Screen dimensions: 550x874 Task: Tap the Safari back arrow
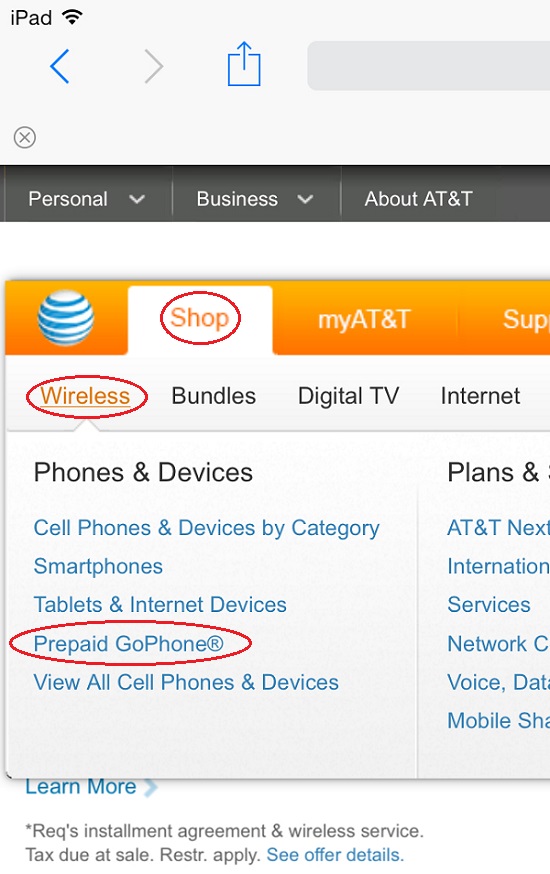click(x=60, y=66)
